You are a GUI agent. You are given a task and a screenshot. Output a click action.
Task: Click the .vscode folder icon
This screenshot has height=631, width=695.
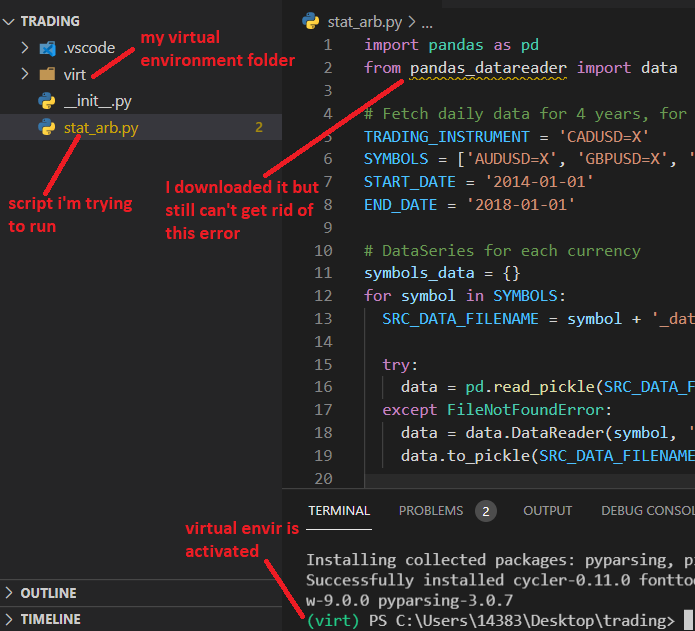pyautogui.click(x=47, y=48)
